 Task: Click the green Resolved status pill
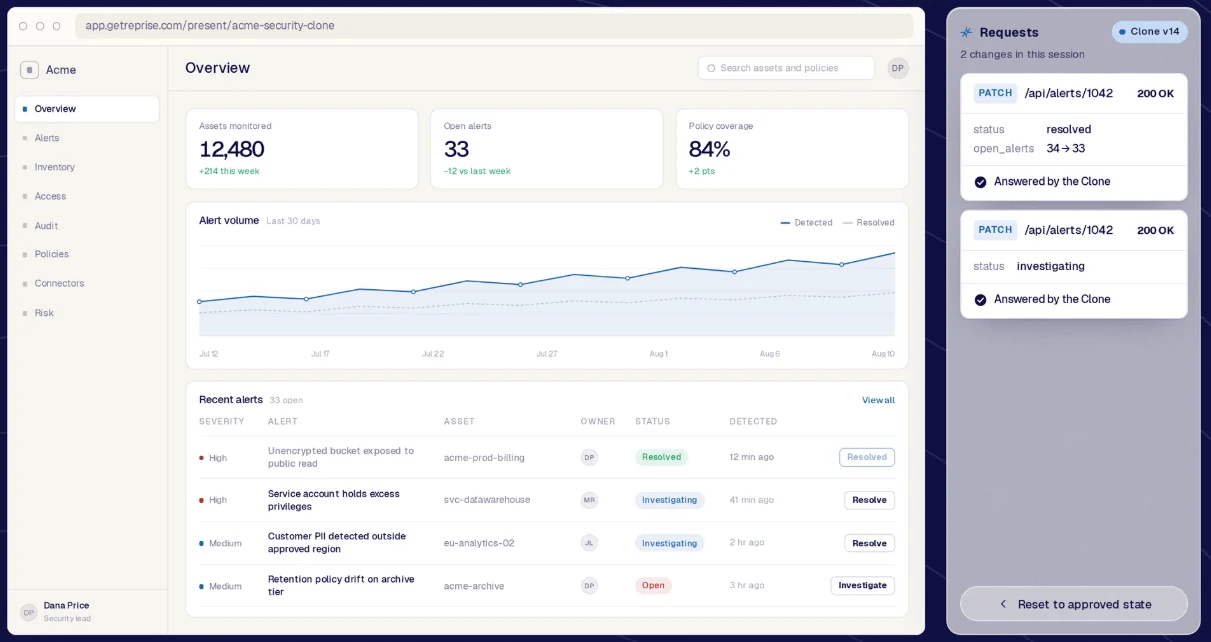point(661,457)
